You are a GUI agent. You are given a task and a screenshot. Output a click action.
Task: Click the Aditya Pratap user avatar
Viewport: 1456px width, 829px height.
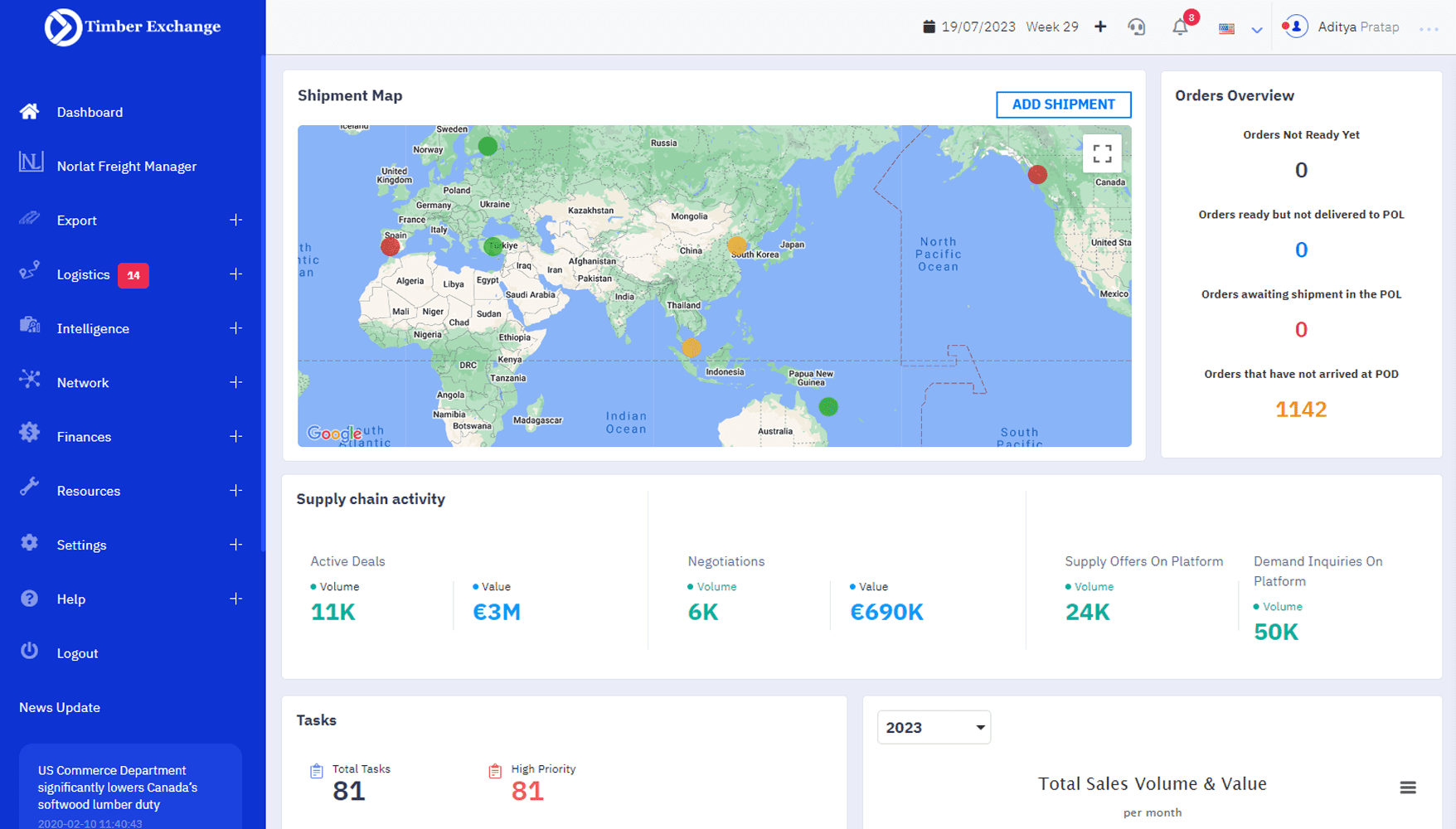(x=1296, y=27)
